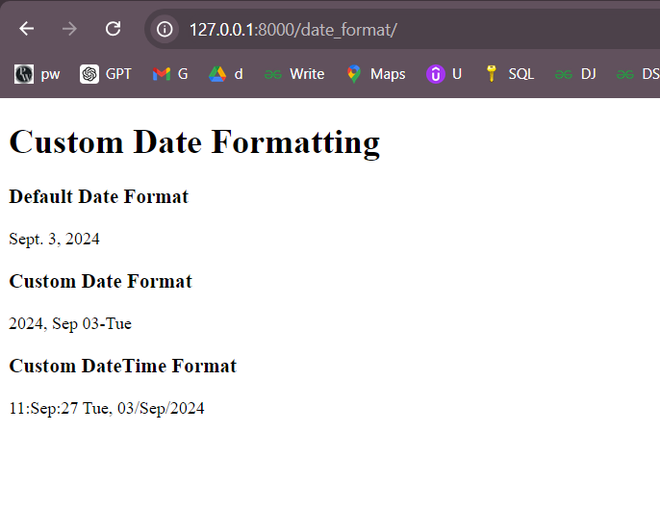Click the address bar URL text
The width and height of the screenshot is (660, 508).
[293, 30]
